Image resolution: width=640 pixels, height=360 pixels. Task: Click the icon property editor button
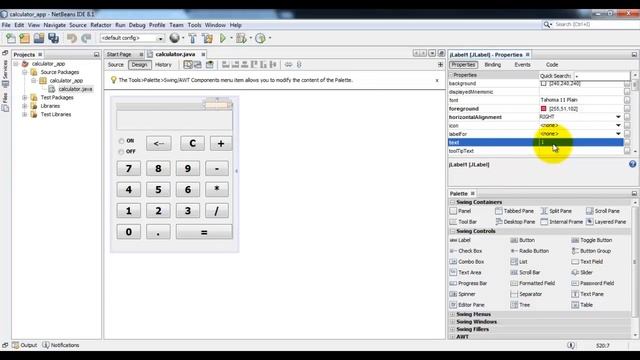627,125
